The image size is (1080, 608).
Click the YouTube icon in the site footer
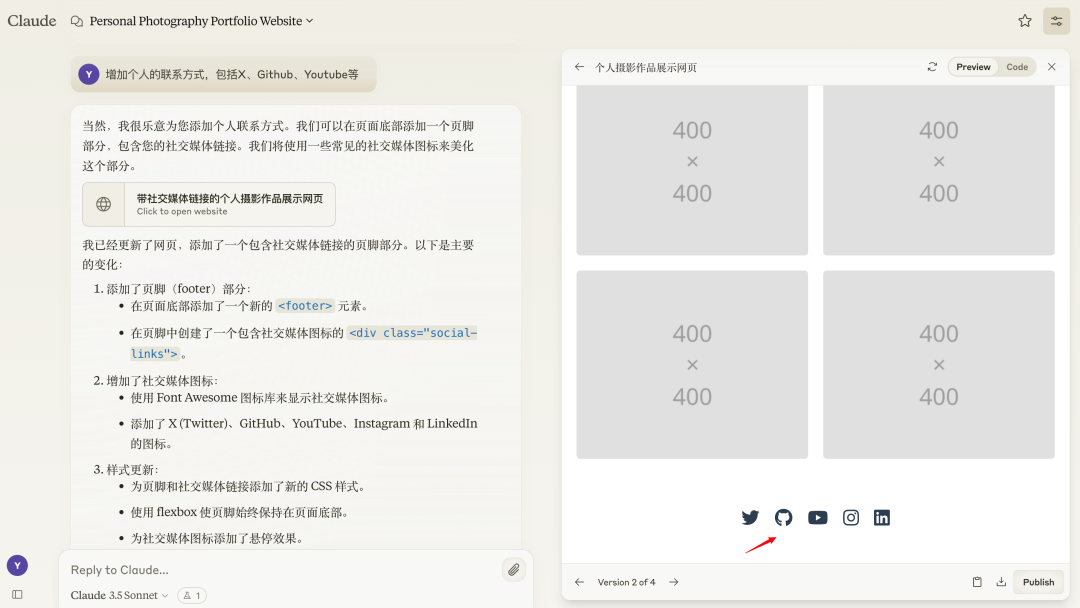click(817, 517)
